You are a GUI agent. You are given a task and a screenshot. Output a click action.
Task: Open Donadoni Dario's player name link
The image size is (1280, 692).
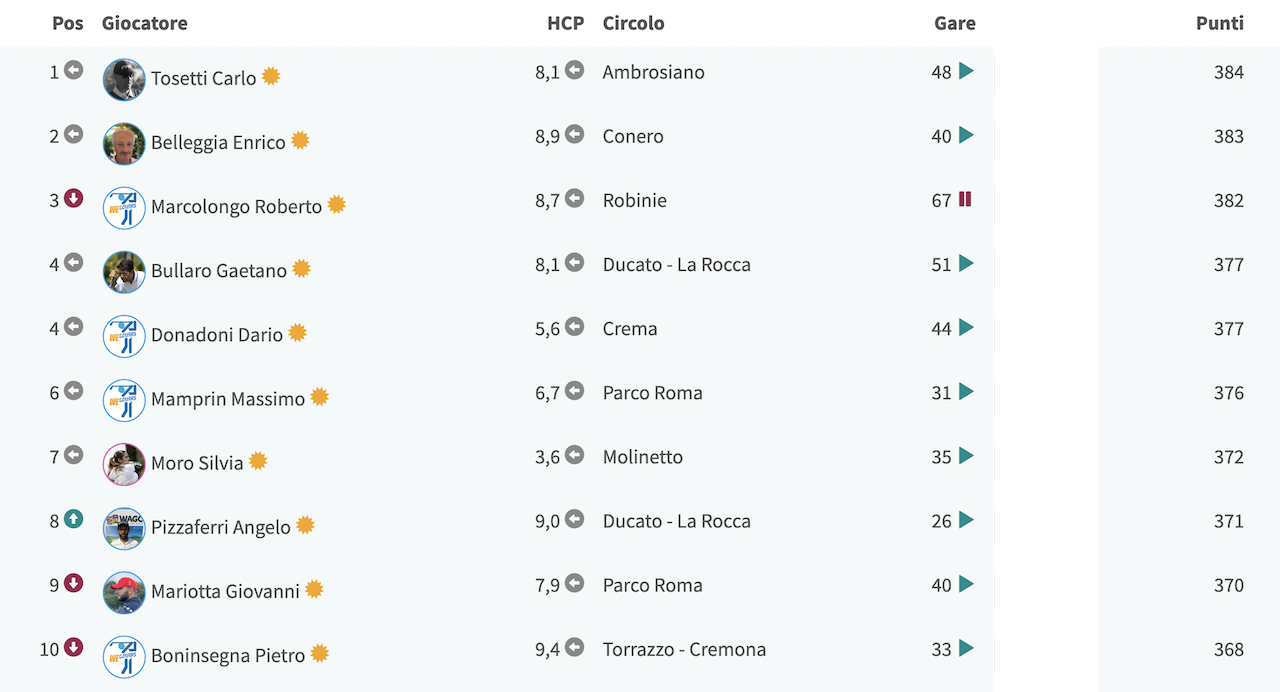point(217,335)
